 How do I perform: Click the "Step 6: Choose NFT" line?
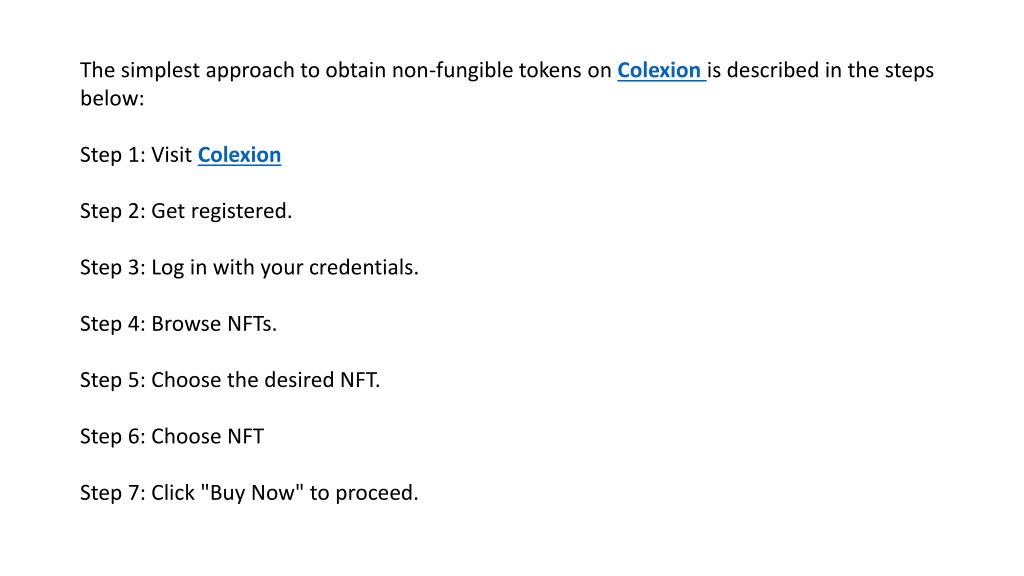(x=172, y=436)
